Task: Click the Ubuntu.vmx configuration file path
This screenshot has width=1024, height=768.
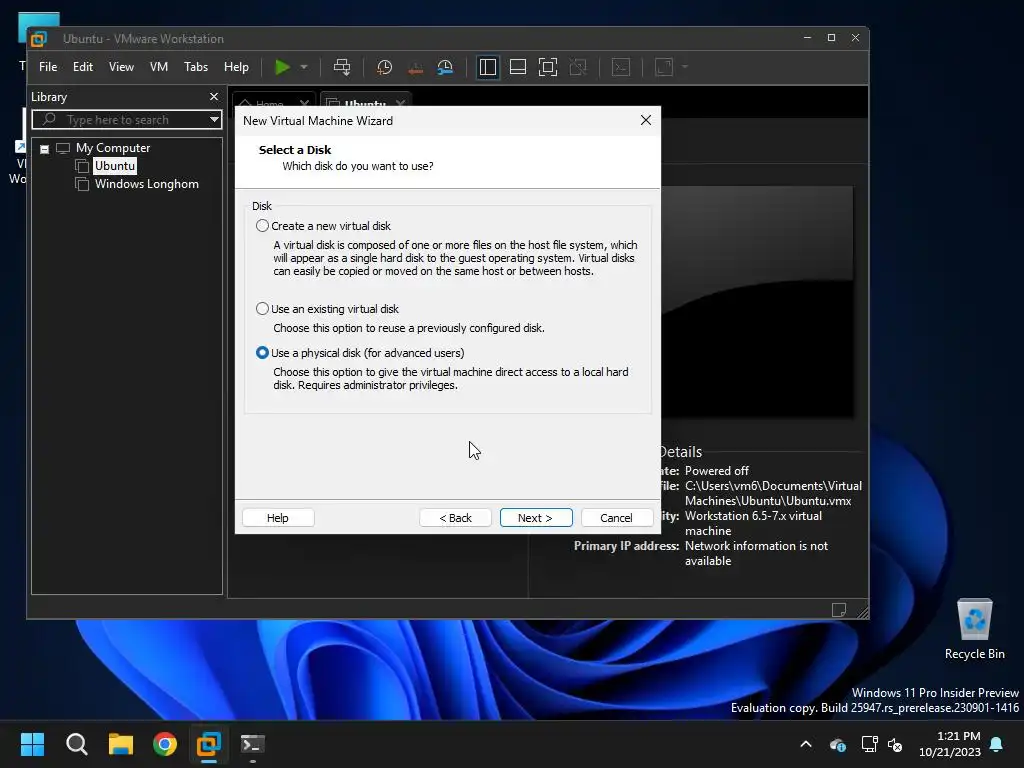Action: (x=773, y=493)
